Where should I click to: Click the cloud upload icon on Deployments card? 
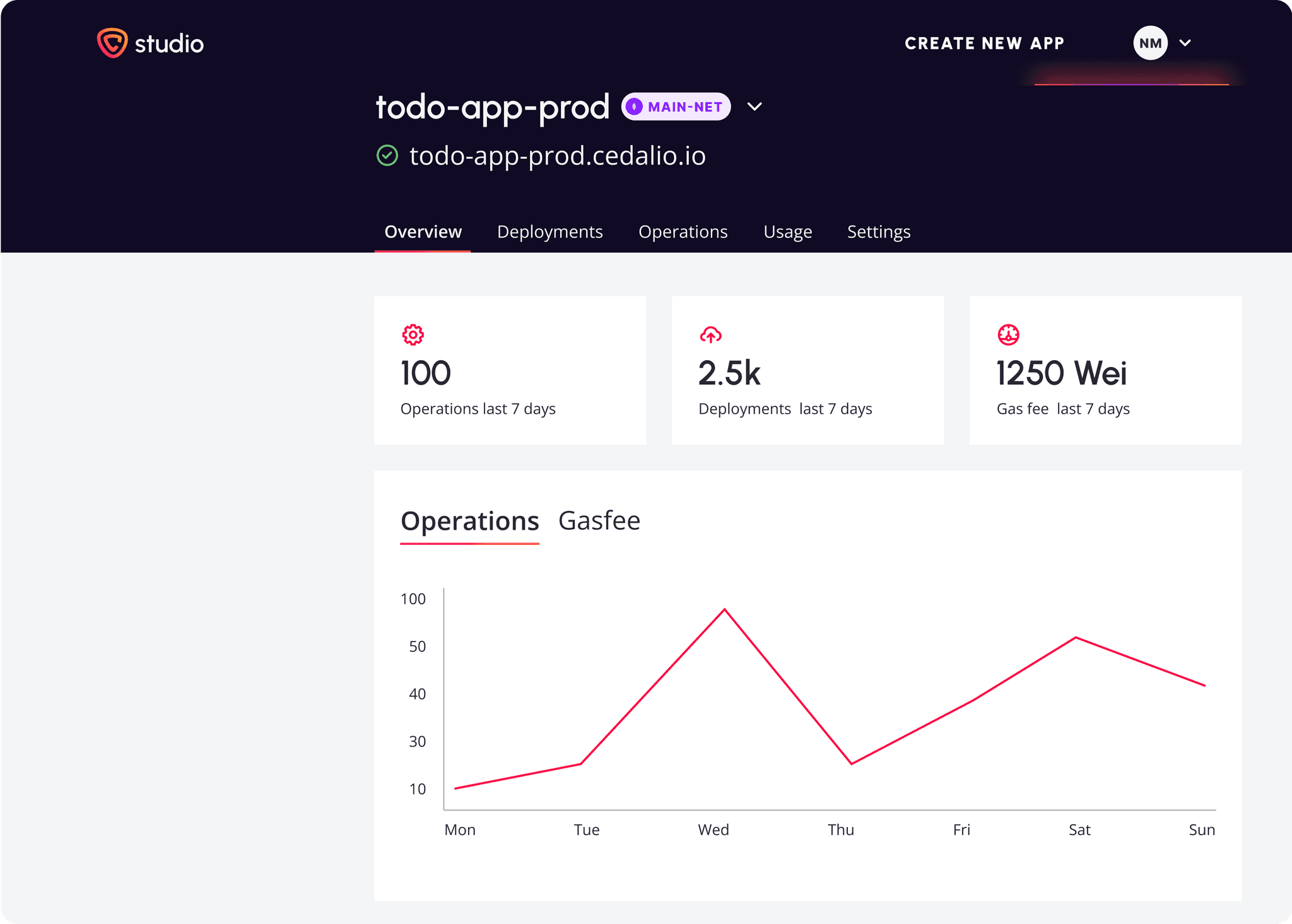coord(712,335)
